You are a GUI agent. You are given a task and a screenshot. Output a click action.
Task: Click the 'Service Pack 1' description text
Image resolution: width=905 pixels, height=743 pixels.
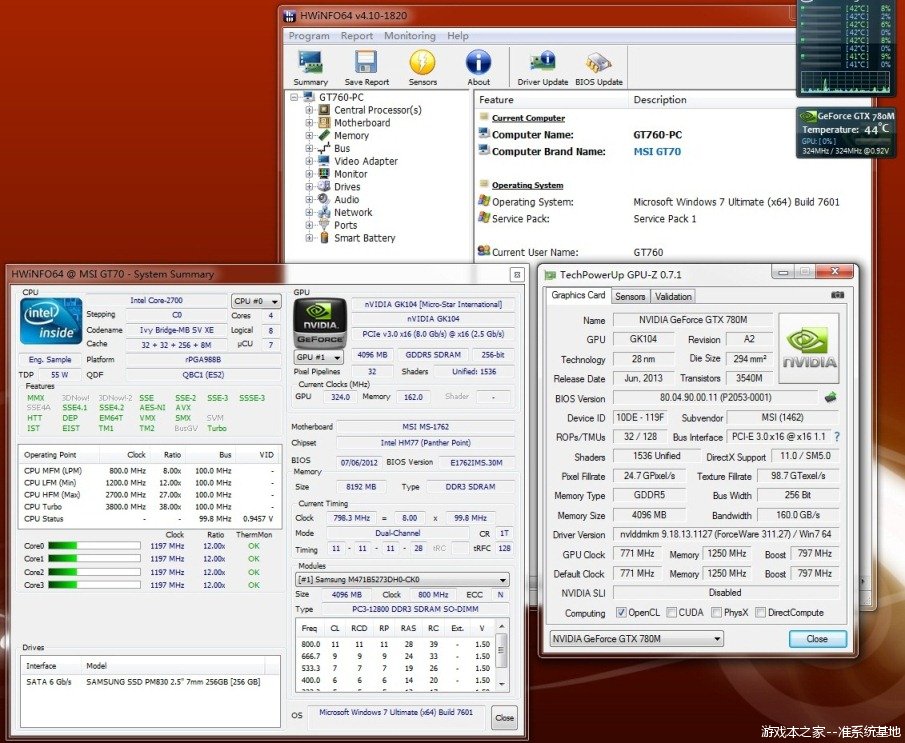point(665,219)
